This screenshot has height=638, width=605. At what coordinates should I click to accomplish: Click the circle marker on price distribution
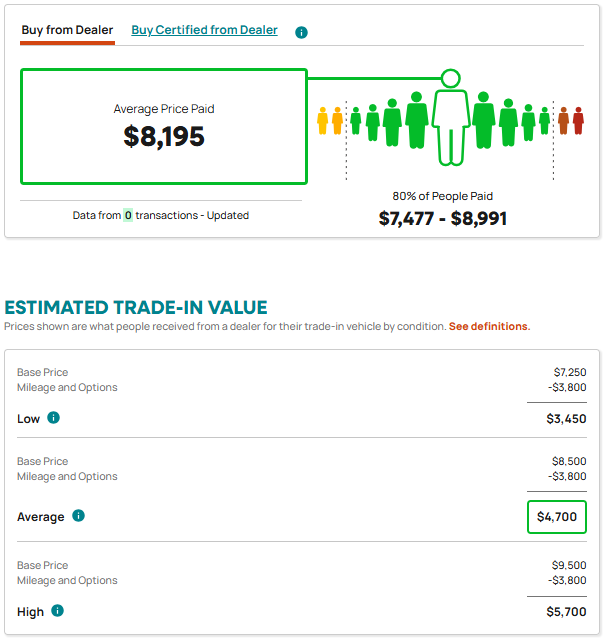click(x=450, y=78)
